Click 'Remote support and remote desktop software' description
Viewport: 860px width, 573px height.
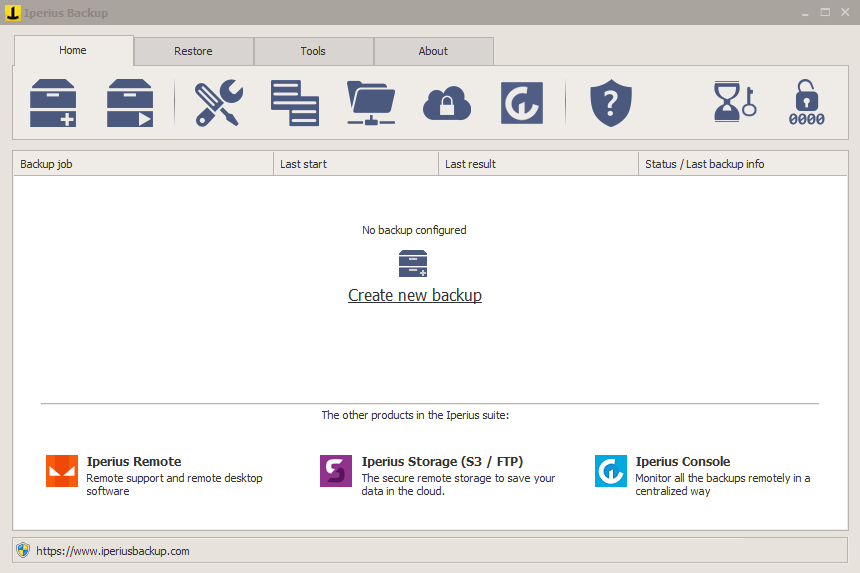174,485
